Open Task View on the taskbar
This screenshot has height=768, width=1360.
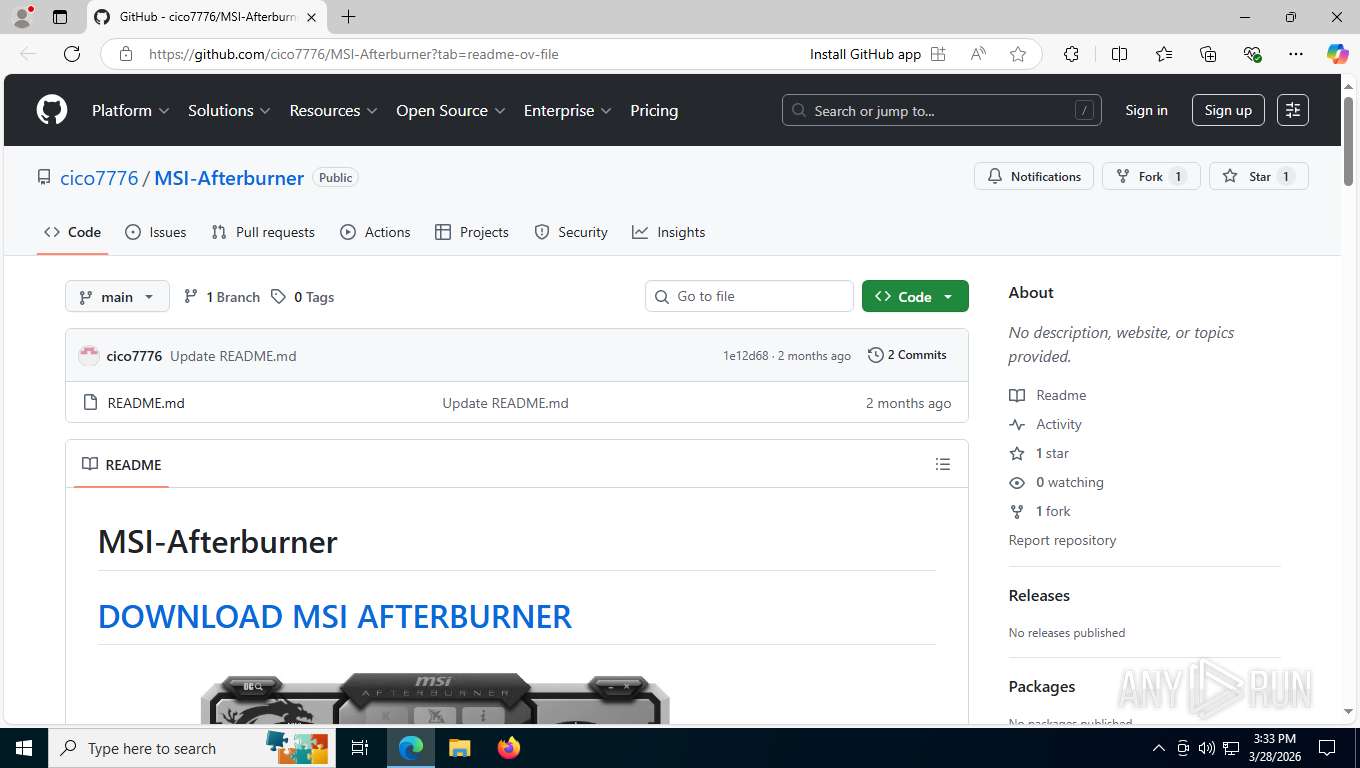[x=360, y=748]
